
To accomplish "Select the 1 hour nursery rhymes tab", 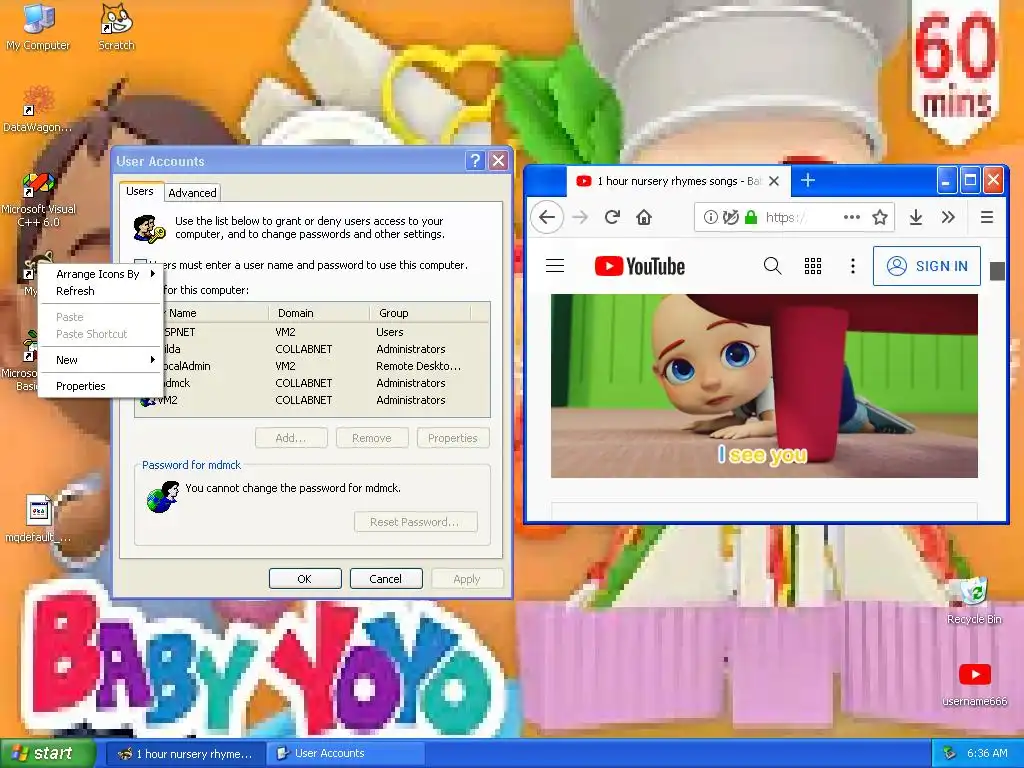I will click(x=679, y=181).
